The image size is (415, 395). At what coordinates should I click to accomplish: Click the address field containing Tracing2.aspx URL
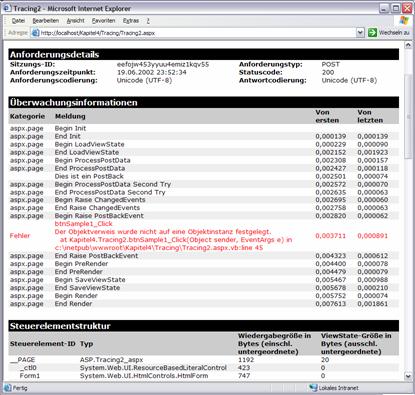pos(197,33)
